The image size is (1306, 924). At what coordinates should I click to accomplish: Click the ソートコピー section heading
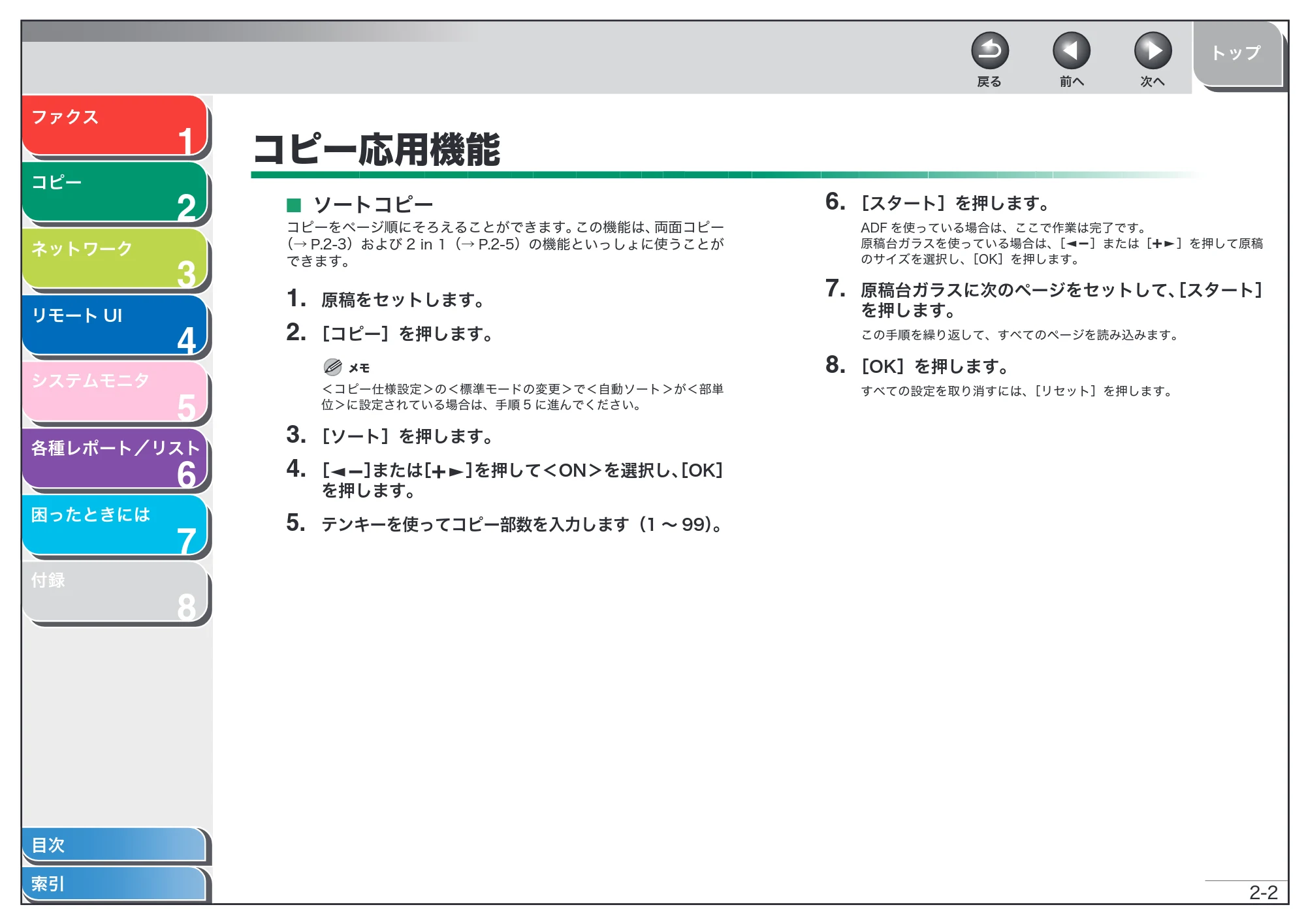click(x=374, y=205)
